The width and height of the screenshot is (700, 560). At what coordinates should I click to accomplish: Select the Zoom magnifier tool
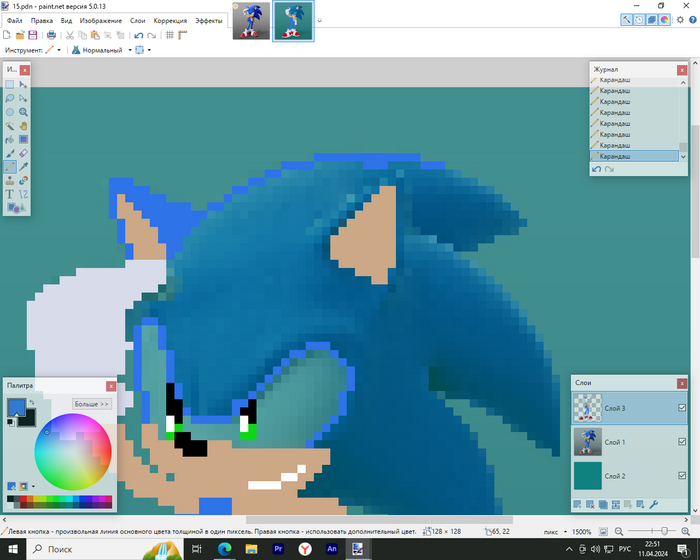click(22, 112)
